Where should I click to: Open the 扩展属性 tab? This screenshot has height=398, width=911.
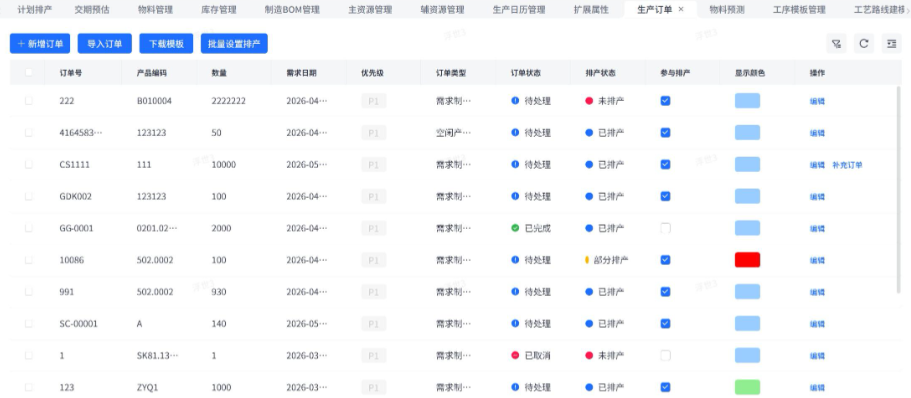[591, 9]
